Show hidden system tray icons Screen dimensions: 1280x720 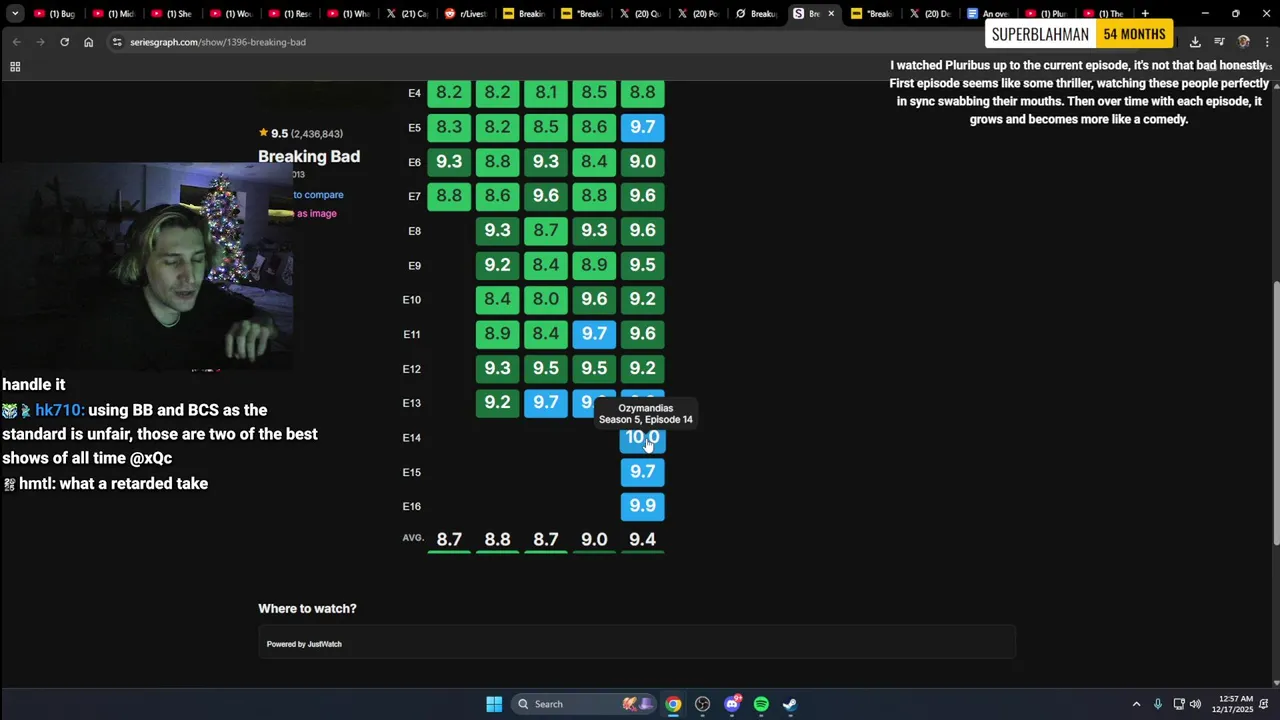(1136, 704)
